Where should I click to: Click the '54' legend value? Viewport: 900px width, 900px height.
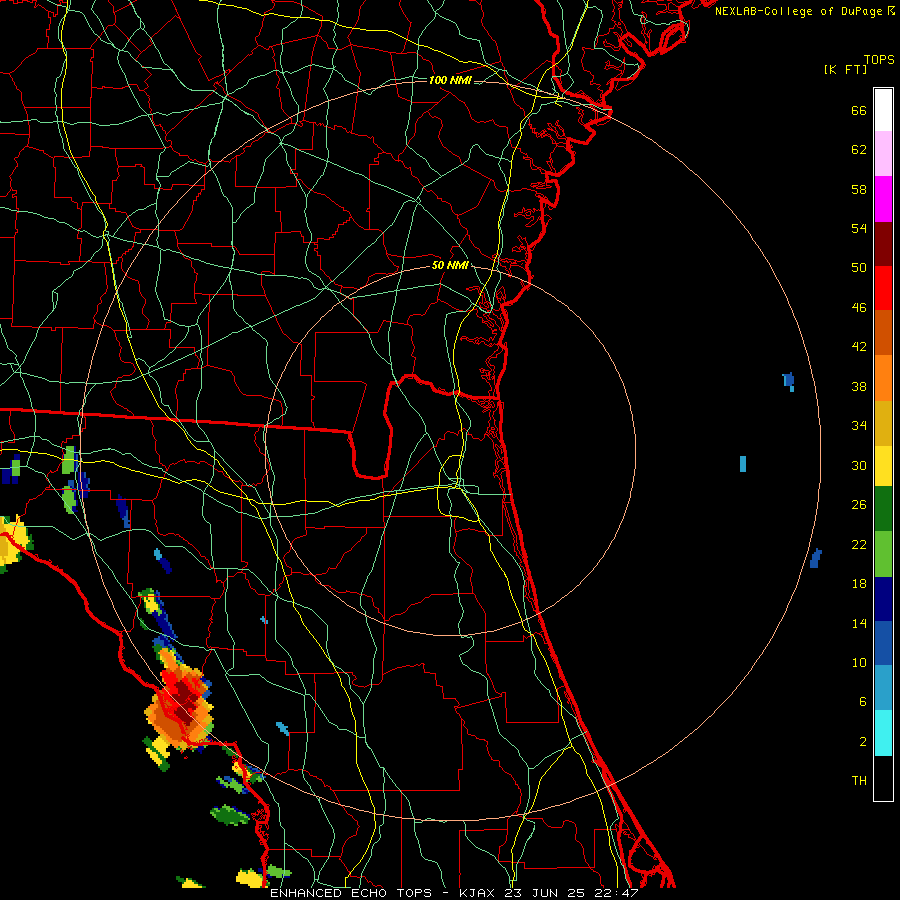(x=859, y=228)
